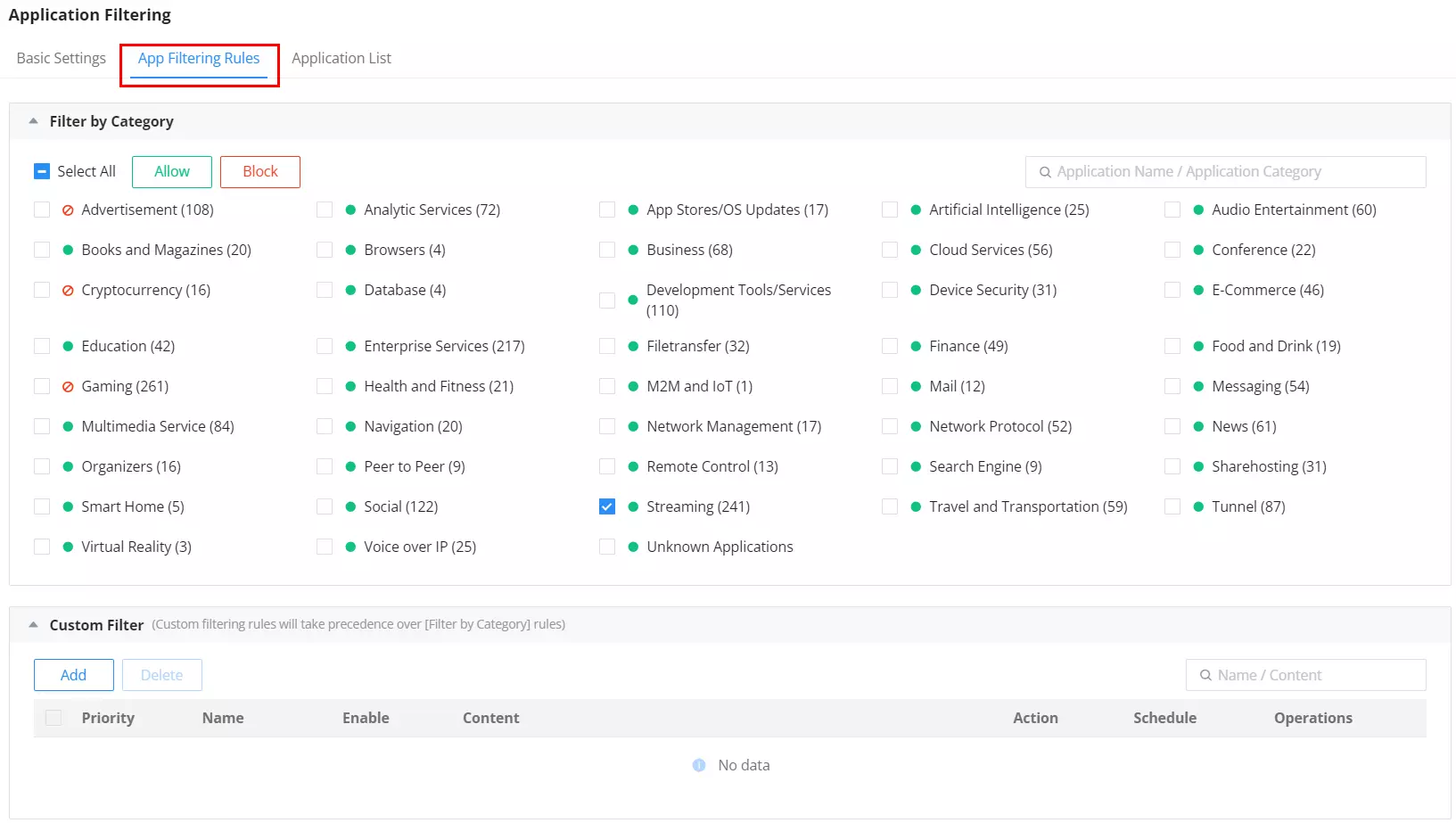Click green status dot beside Tunnel
This screenshot has height=823, width=1456.
(1198, 507)
